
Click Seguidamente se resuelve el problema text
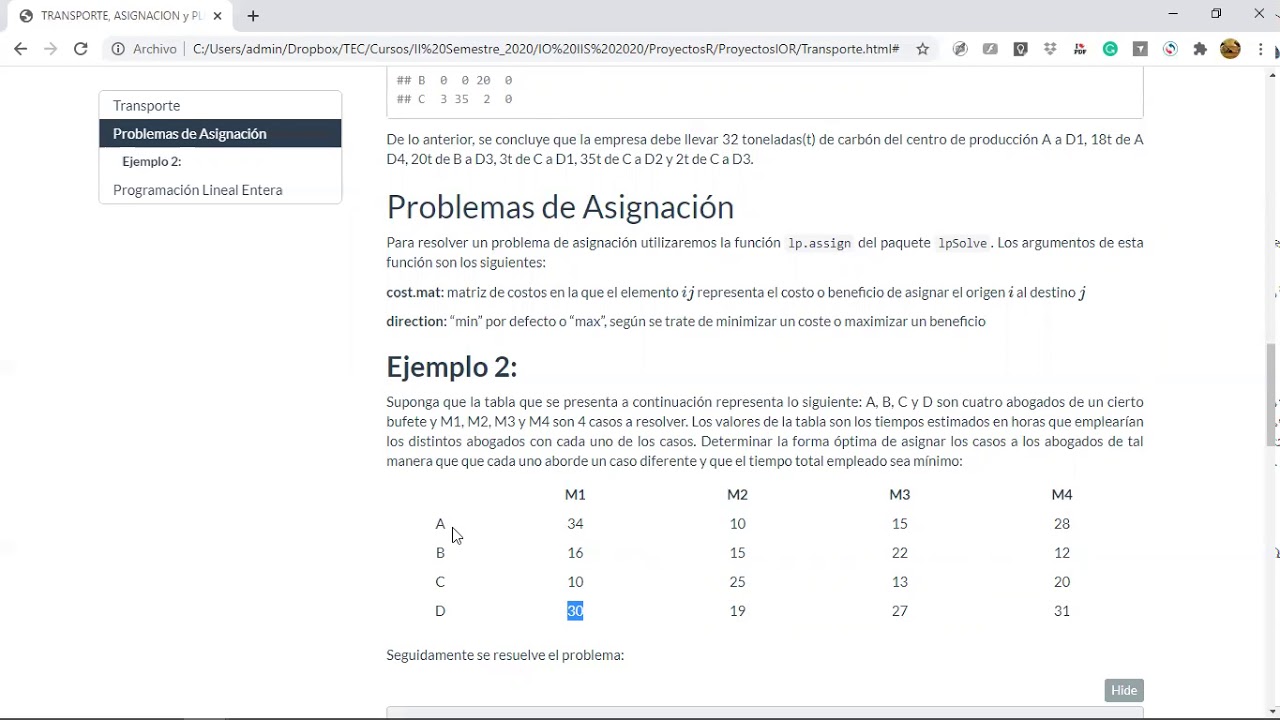tap(505, 655)
